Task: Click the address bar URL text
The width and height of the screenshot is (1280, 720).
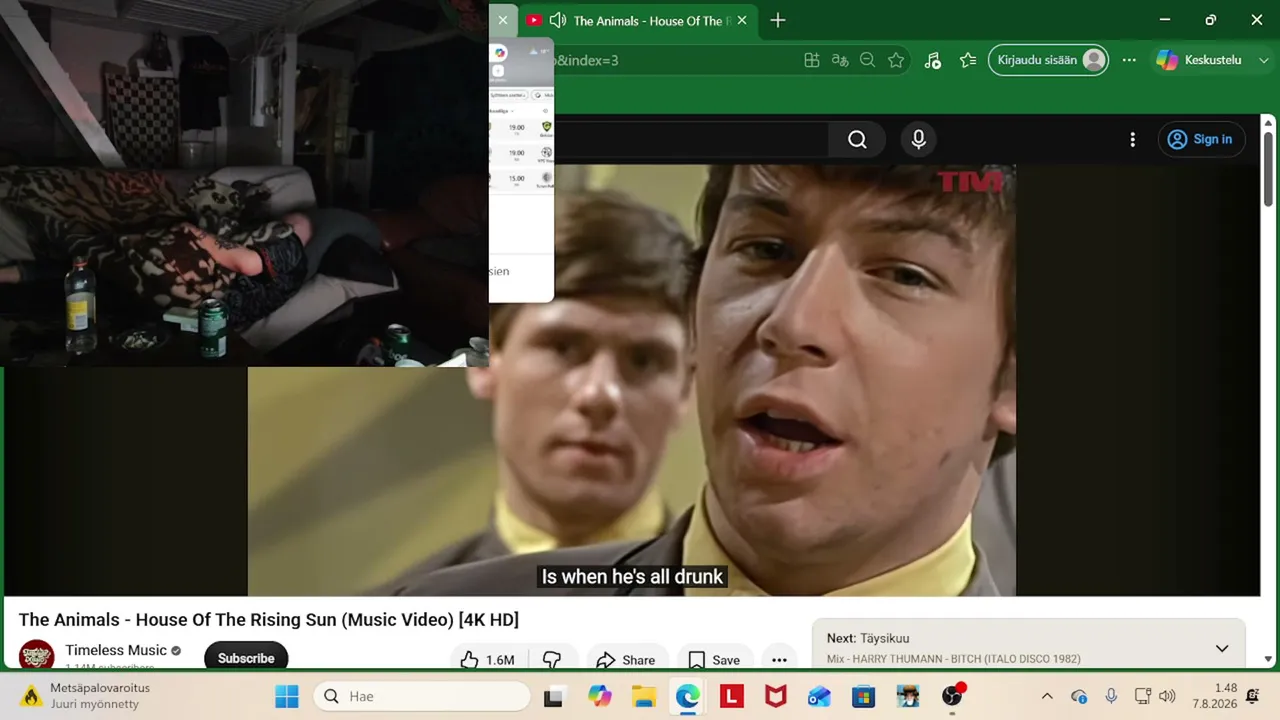Action: pyautogui.click(x=587, y=60)
